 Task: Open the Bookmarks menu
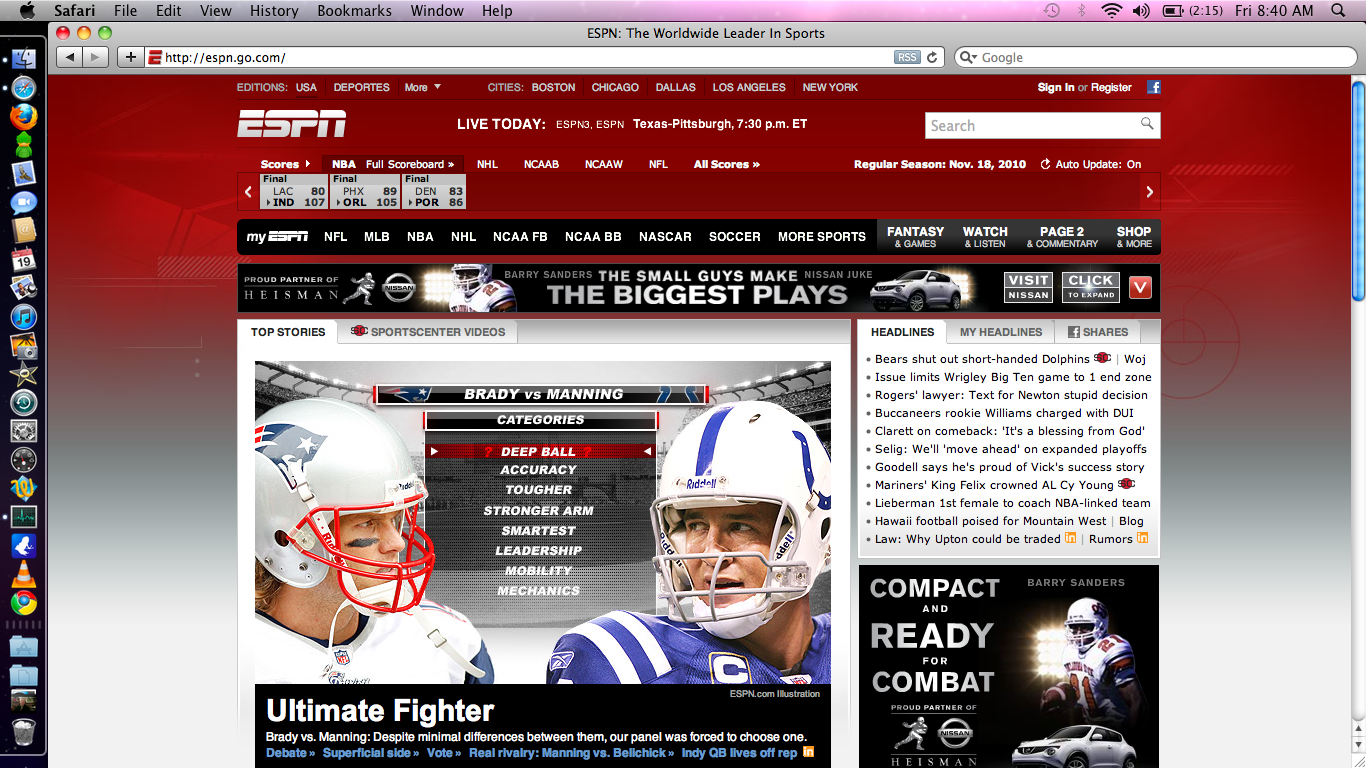point(354,11)
